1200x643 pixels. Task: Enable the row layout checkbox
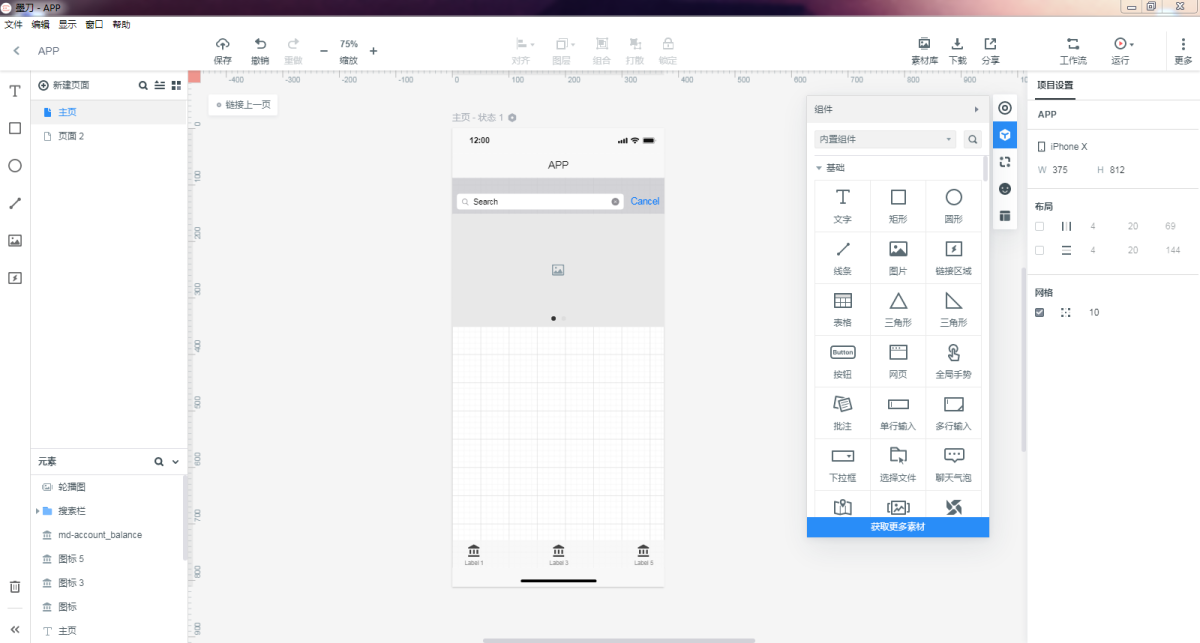click(x=1040, y=250)
